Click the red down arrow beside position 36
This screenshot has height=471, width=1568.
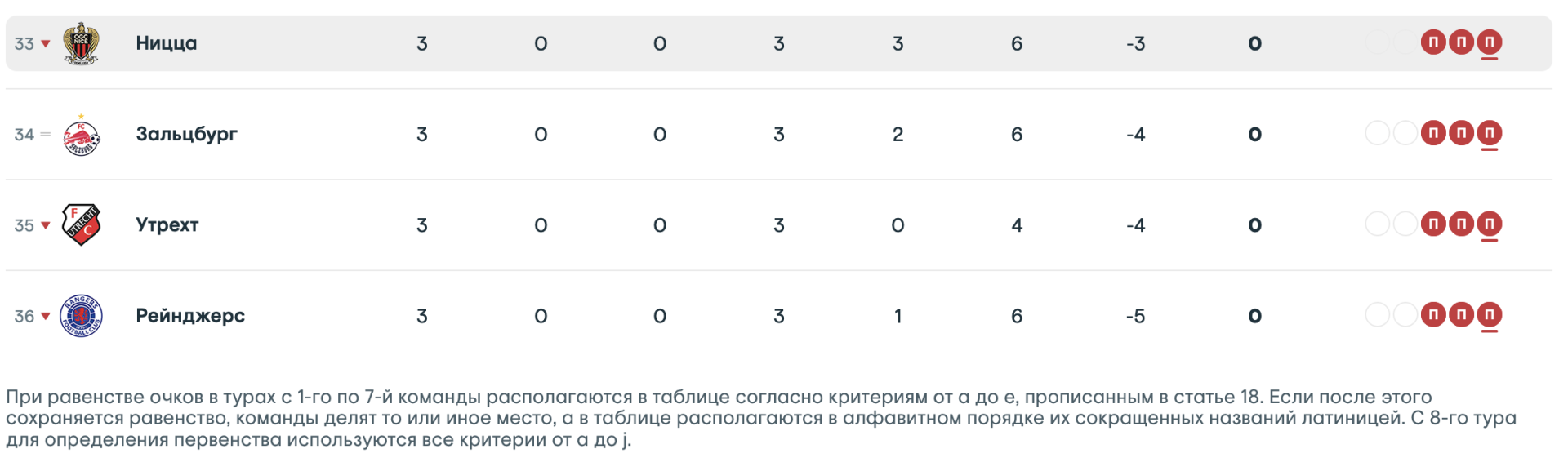tap(46, 316)
